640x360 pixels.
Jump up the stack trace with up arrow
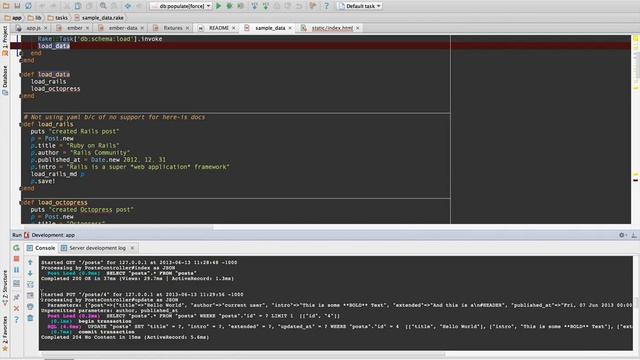[30, 262]
